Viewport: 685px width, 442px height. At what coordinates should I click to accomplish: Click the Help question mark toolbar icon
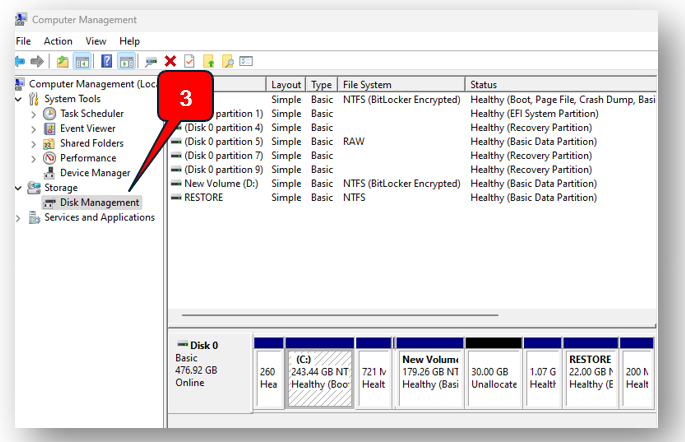[106, 61]
